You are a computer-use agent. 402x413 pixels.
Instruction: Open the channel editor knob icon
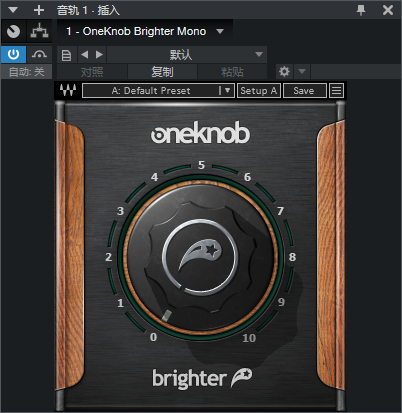point(13,31)
